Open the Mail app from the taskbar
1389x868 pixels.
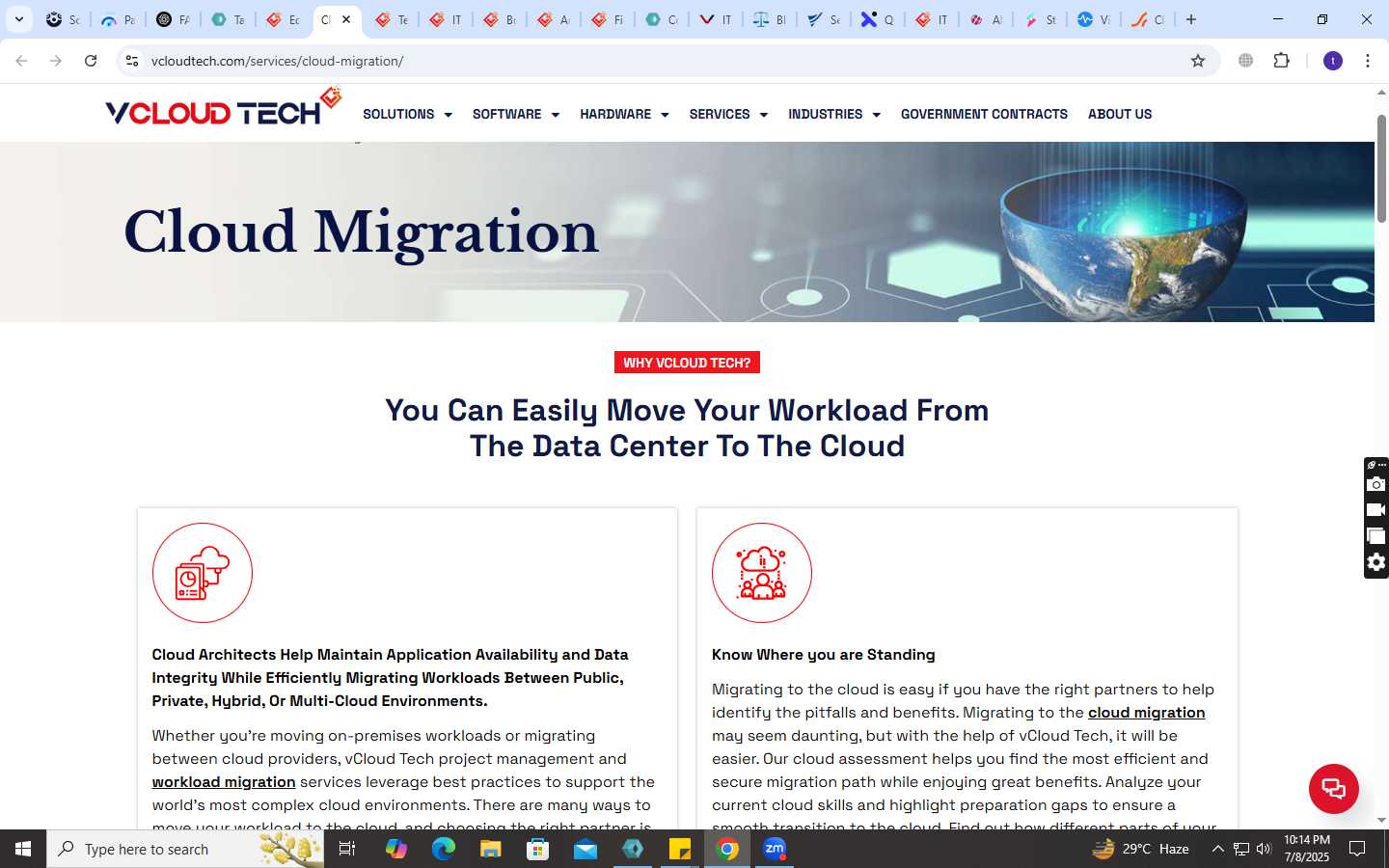click(586, 849)
